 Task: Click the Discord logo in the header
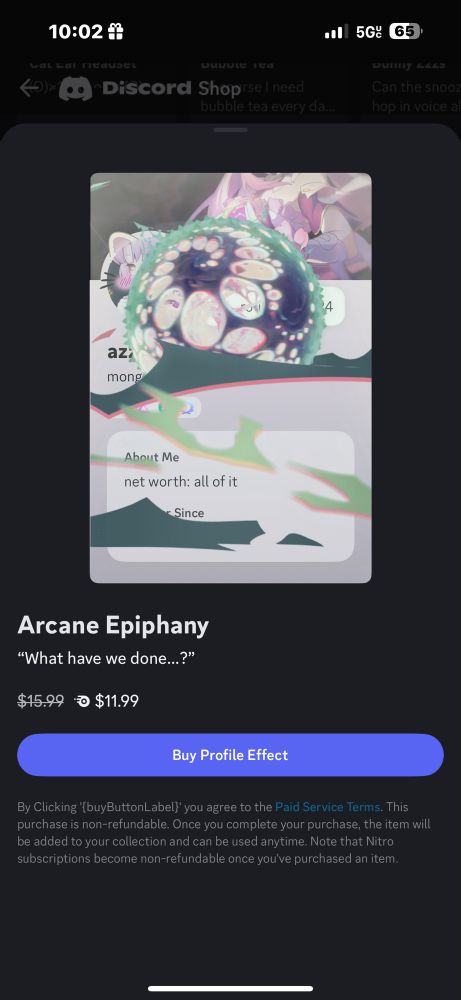(125, 89)
